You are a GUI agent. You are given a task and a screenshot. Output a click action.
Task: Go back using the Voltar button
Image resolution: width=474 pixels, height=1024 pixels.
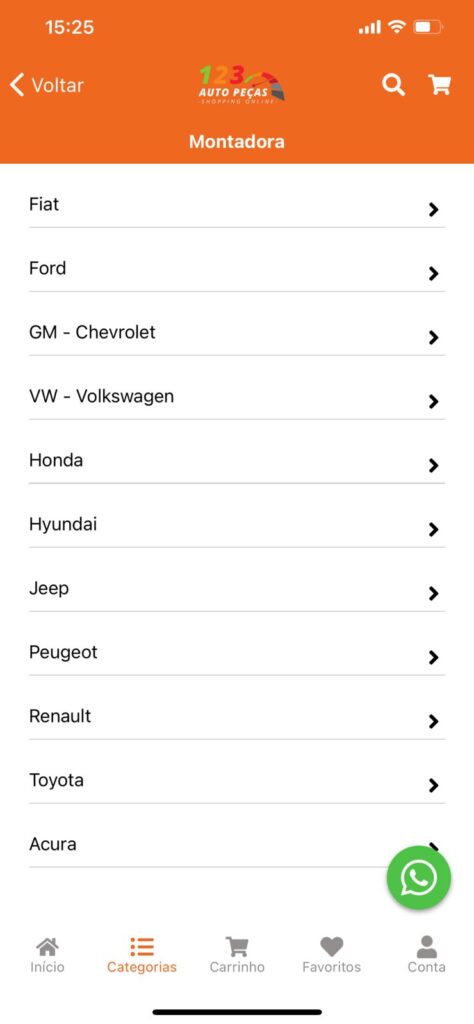(46, 85)
